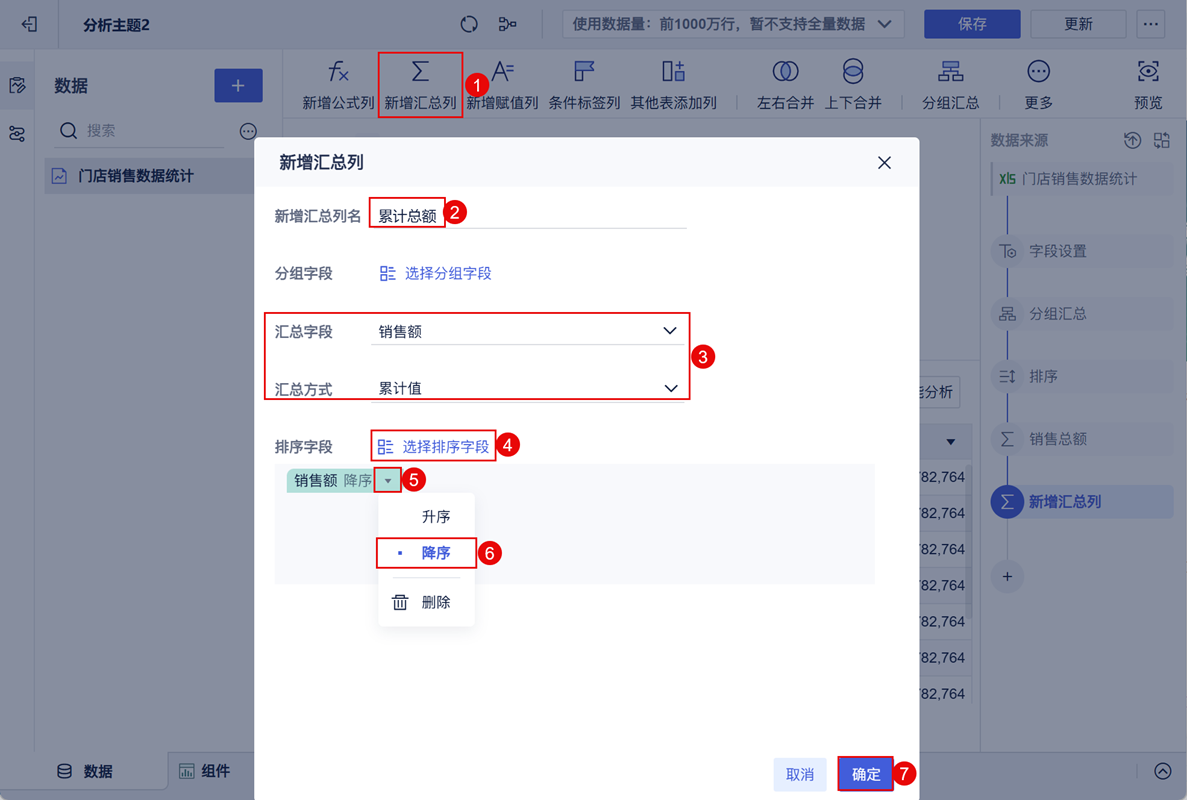Open the 预览 preview panel
1187x800 pixels.
[x=1147, y=84]
